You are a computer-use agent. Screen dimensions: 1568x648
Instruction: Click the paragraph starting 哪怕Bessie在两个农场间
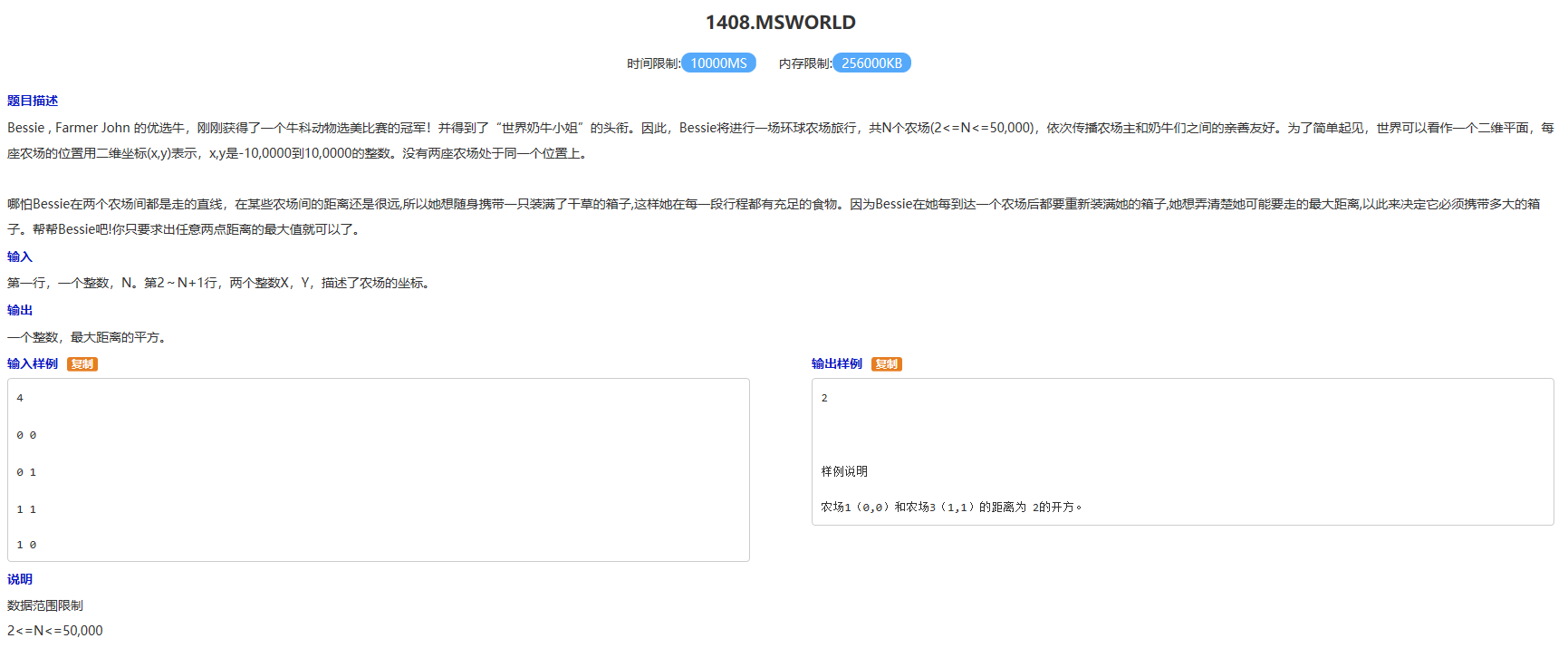[x=774, y=217]
